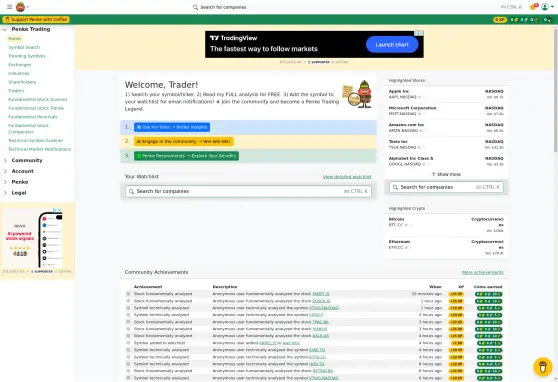Click the user account avatar icon
The width and height of the screenshot is (558, 382).
pos(545,7)
